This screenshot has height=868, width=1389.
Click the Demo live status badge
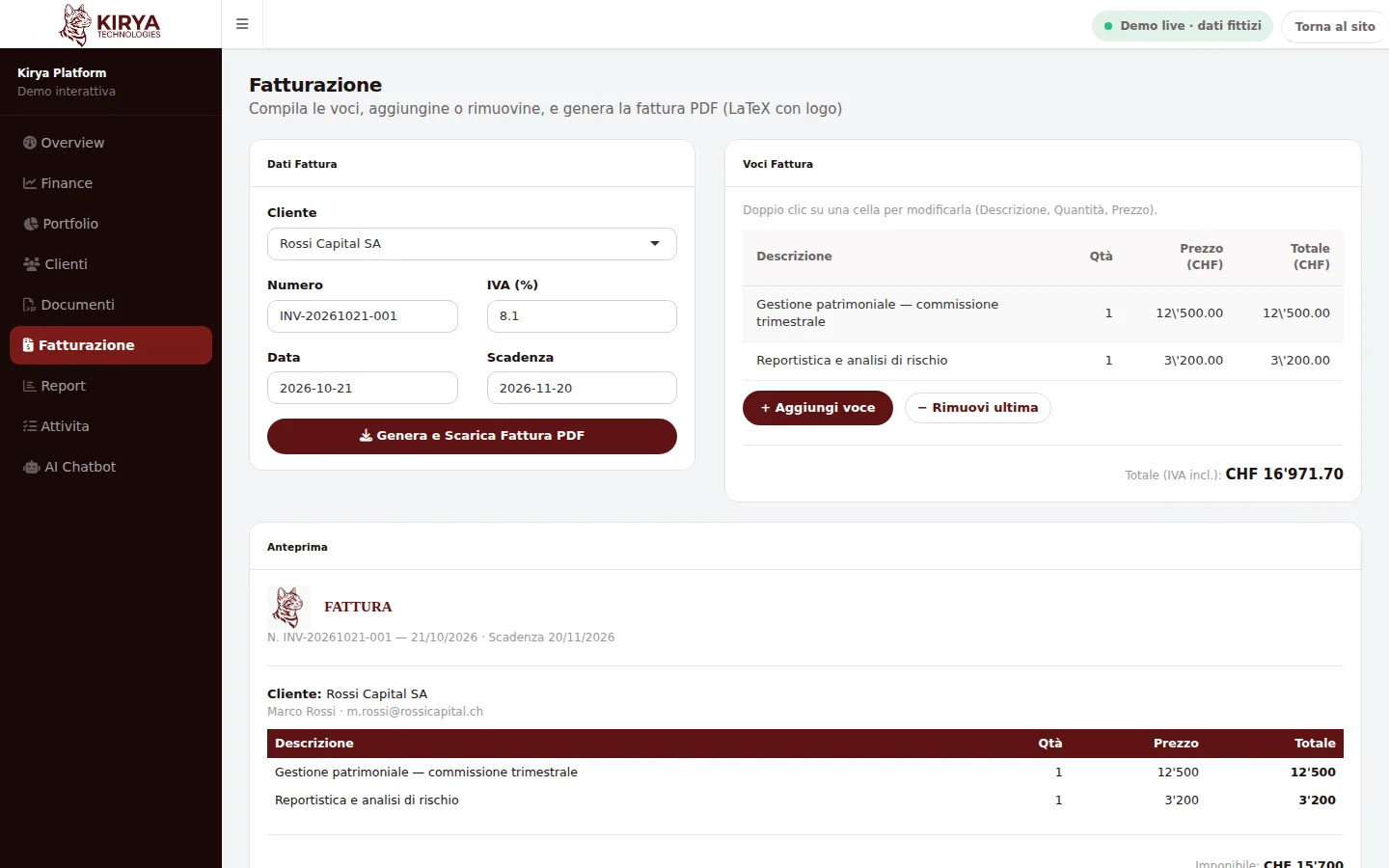click(1183, 26)
